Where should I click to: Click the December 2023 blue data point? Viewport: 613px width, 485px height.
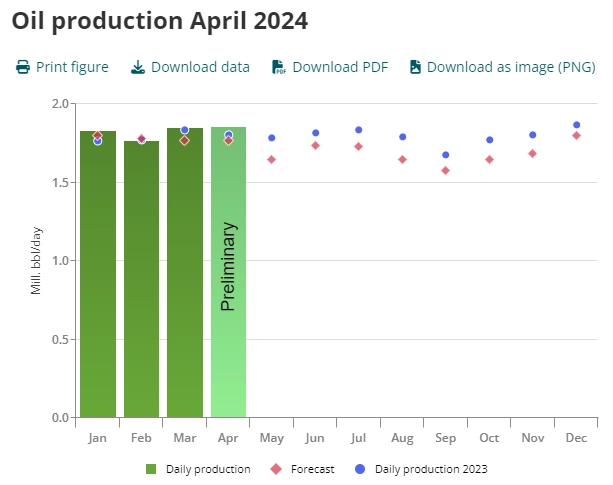click(x=576, y=125)
